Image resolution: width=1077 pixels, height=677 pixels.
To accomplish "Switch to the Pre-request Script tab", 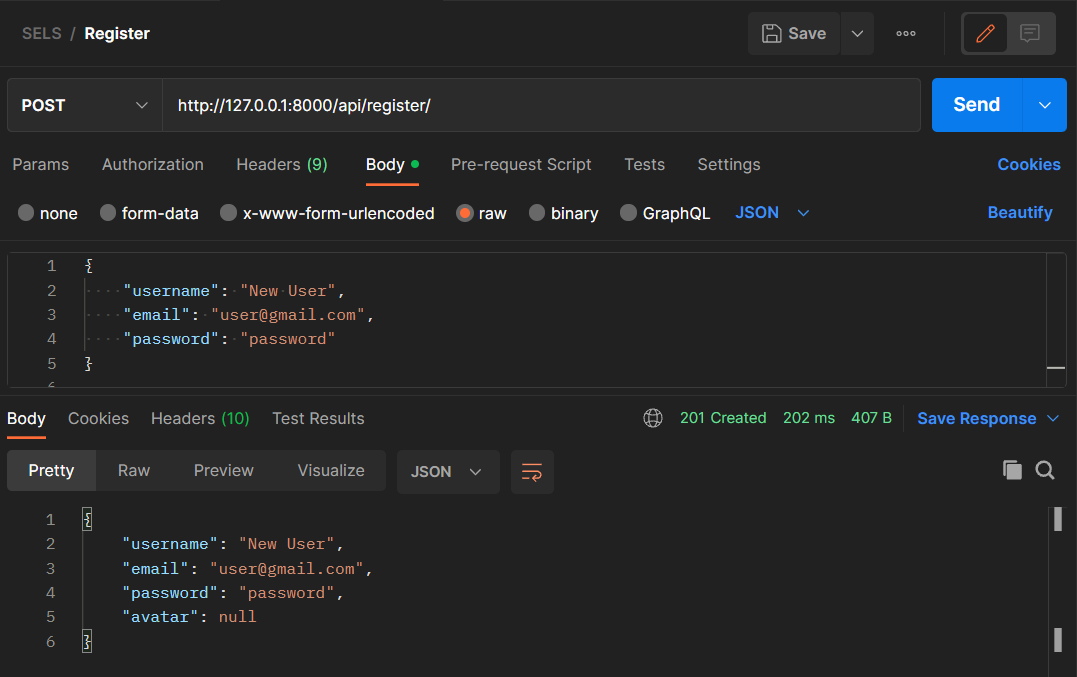I will point(521,164).
